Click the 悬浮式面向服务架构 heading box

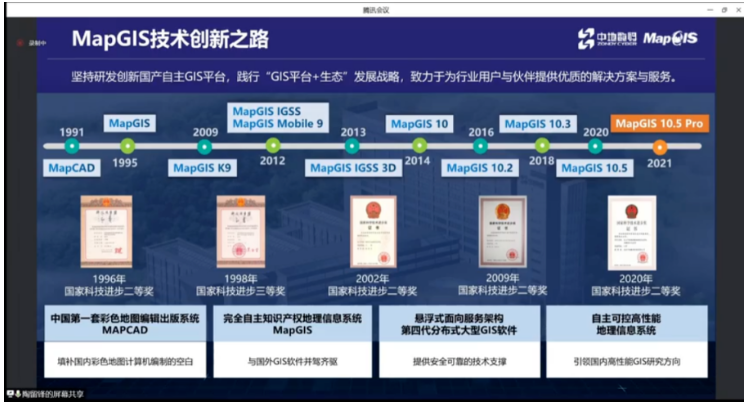pos(459,324)
